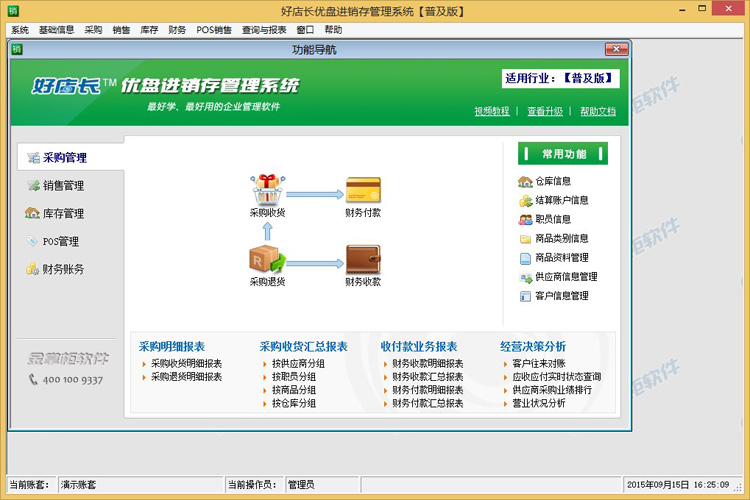The width and height of the screenshot is (750, 500).
Task: Open the 财务 menu
Action: coord(177,30)
